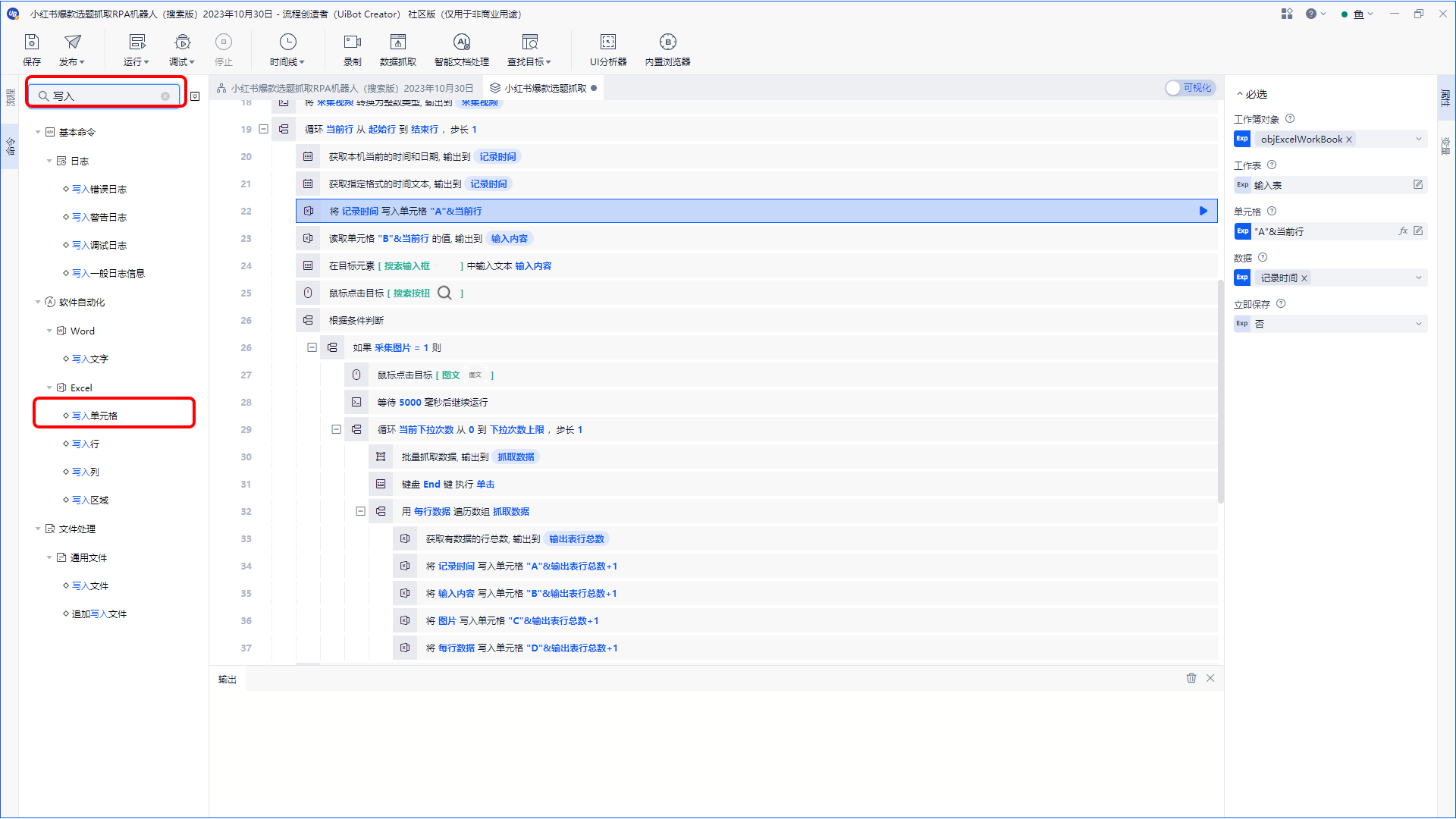Click the grid apps icon in title bar
The height and width of the screenshot is (819, 1456).
click(x=1287, y=14)
